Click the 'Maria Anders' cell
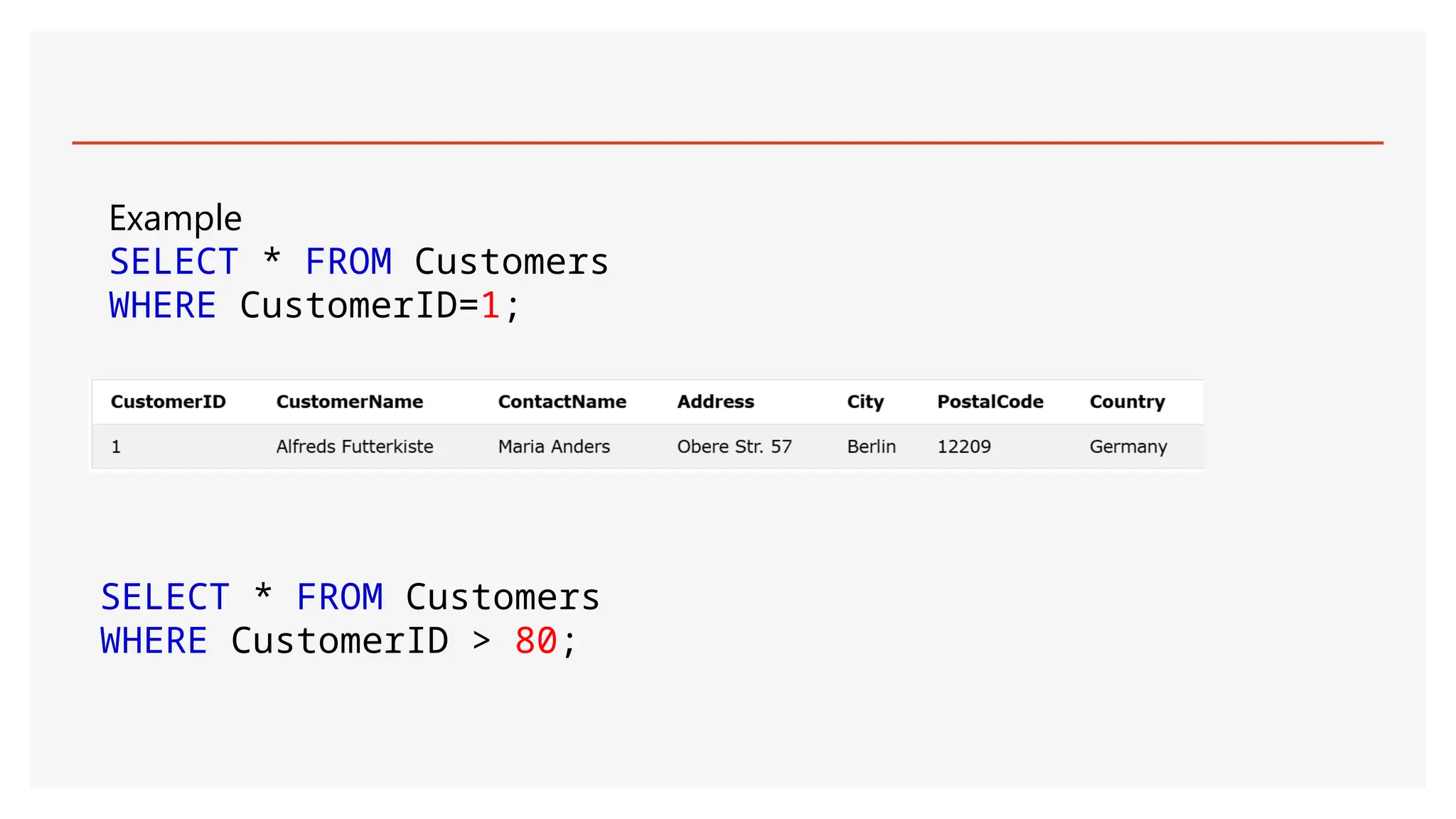The image size is (1456, 819). coord(554,446)
